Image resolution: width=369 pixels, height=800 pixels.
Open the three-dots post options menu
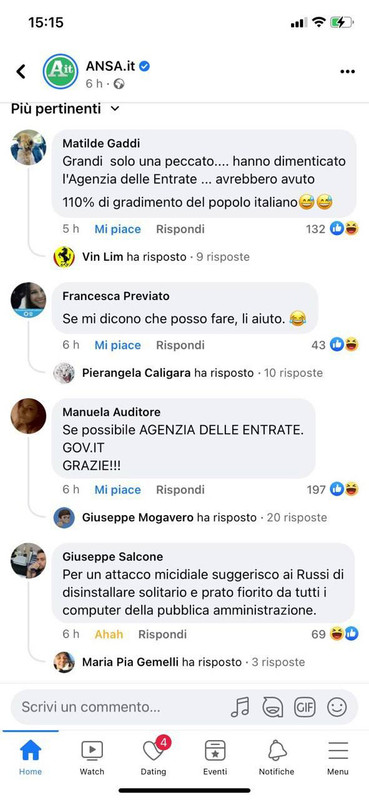click(347, 72)
